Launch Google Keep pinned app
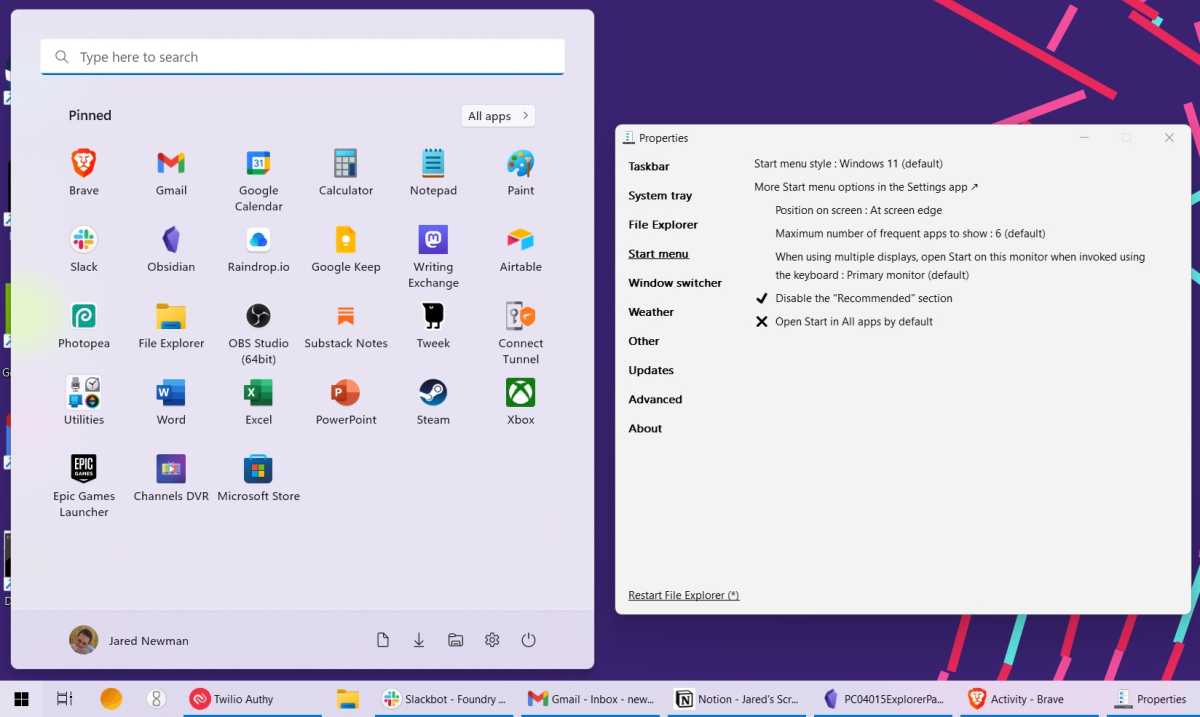The width and height of the screenshot is (1200, 717). coord(346,249)
